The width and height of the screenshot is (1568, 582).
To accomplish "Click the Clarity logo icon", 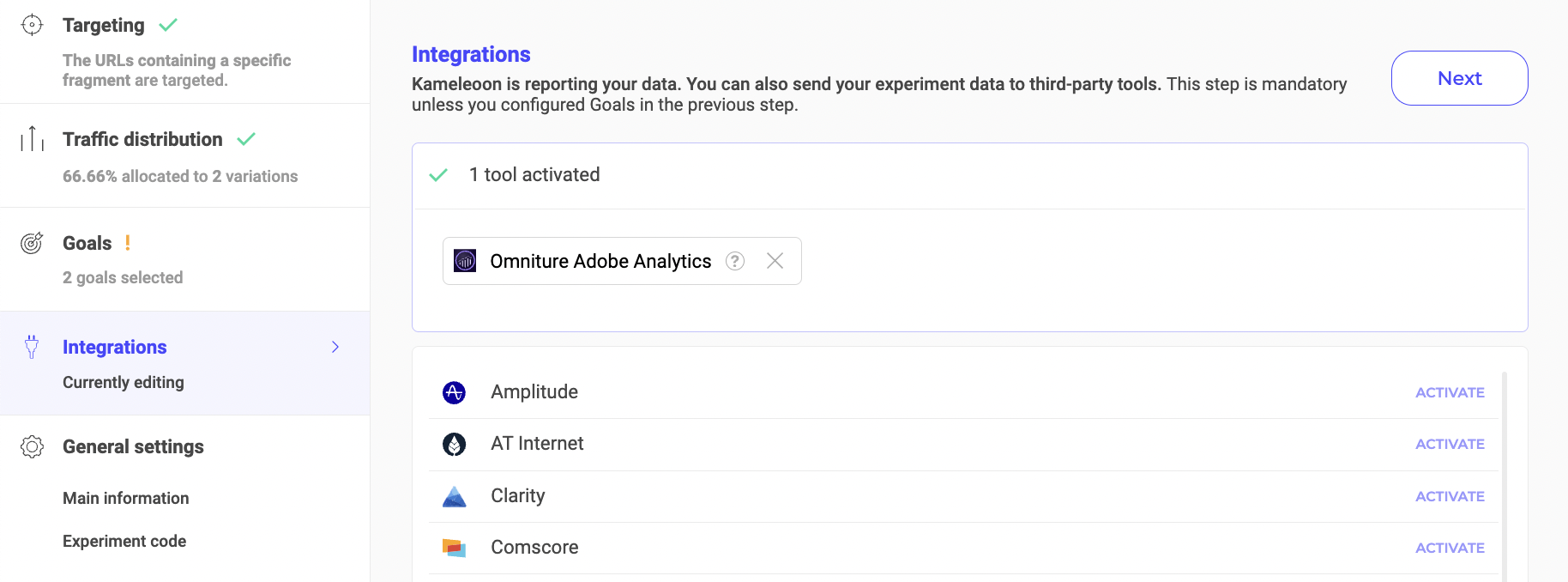I will (454, 496).
